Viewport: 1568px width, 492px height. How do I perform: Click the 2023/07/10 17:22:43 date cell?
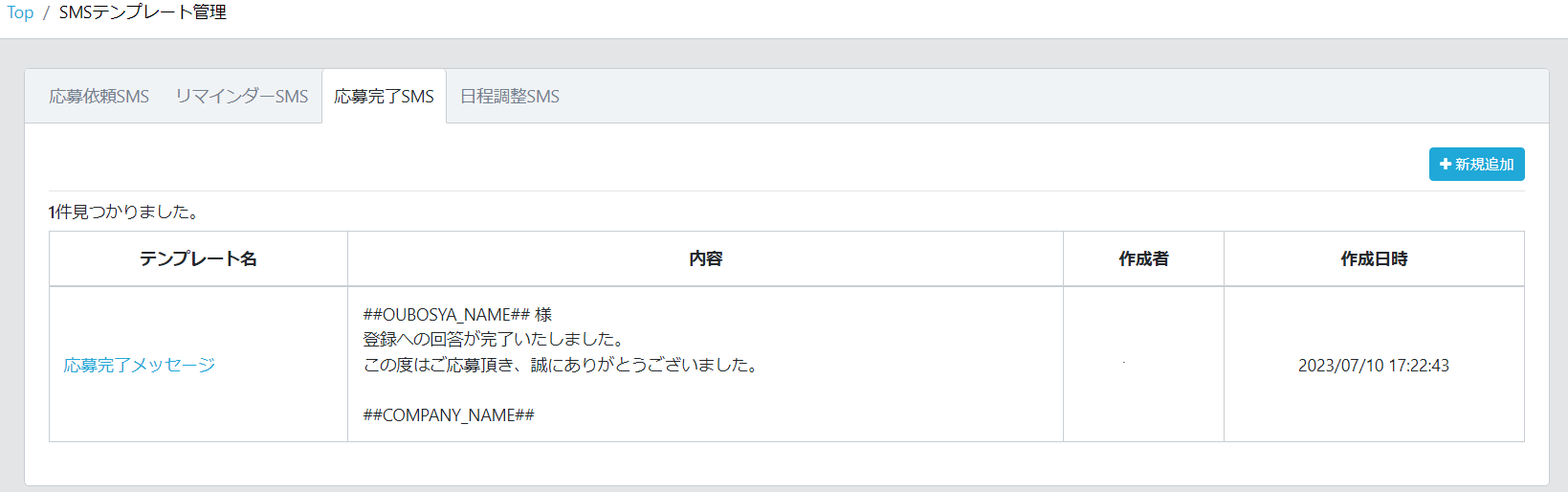1373,366
